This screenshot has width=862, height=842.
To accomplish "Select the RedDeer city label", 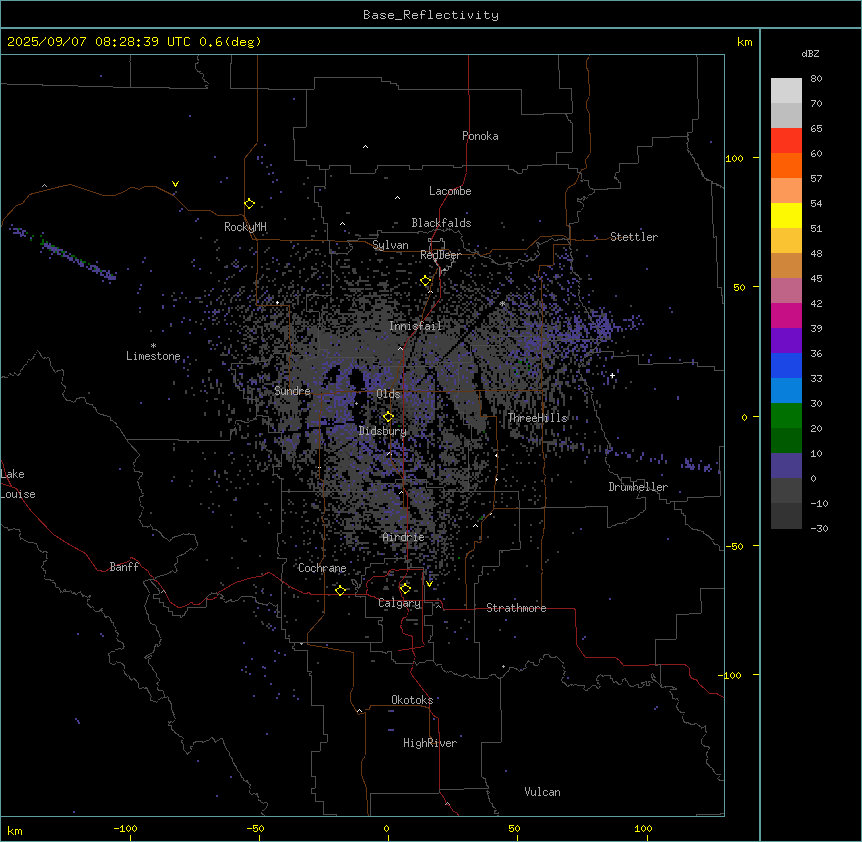I will point(441,255).
